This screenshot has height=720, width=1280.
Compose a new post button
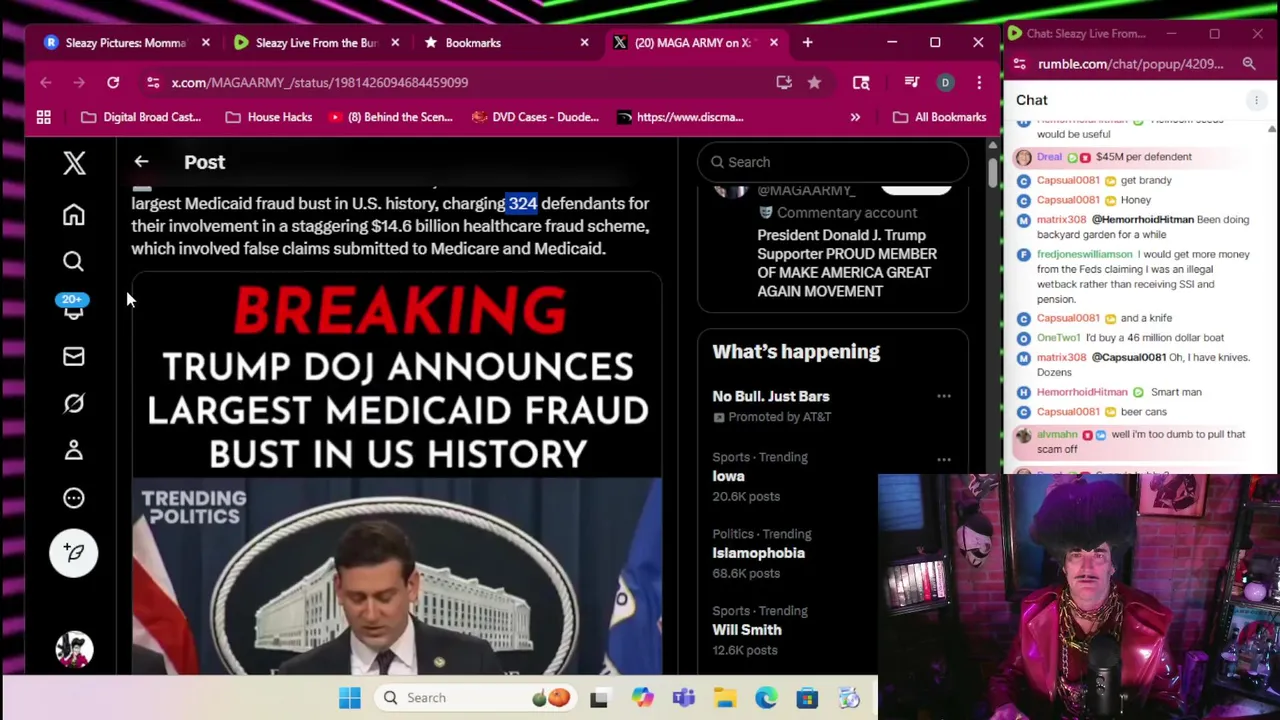tap(73, 552)
